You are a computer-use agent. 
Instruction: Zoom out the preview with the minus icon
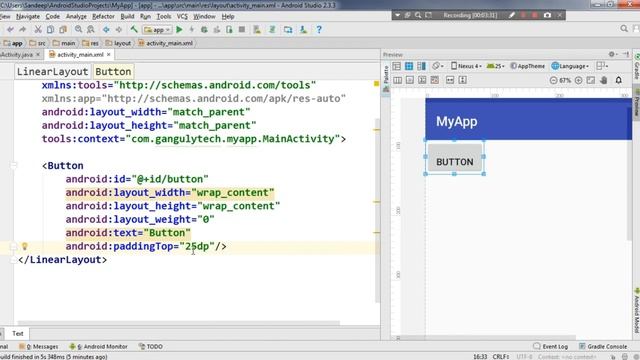pyautogui.click(x=553, y=80)
